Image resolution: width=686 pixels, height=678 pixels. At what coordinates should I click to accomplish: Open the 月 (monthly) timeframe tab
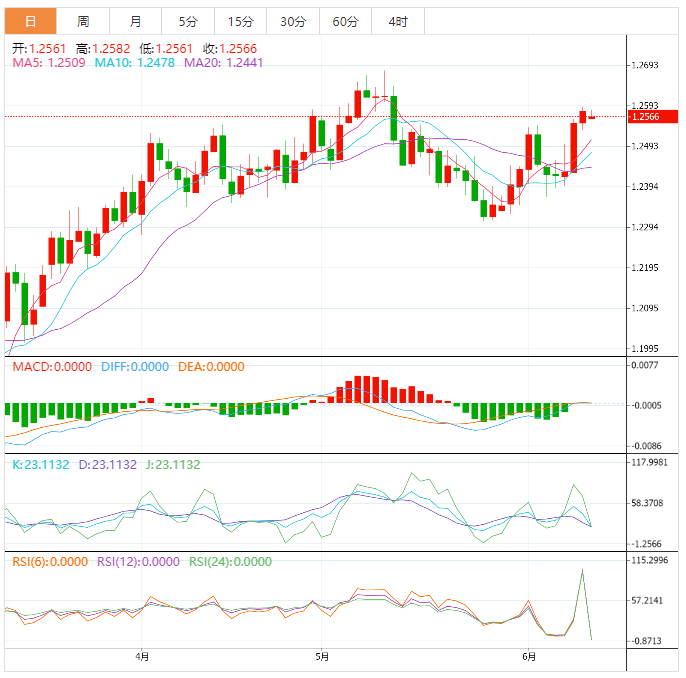135,21
